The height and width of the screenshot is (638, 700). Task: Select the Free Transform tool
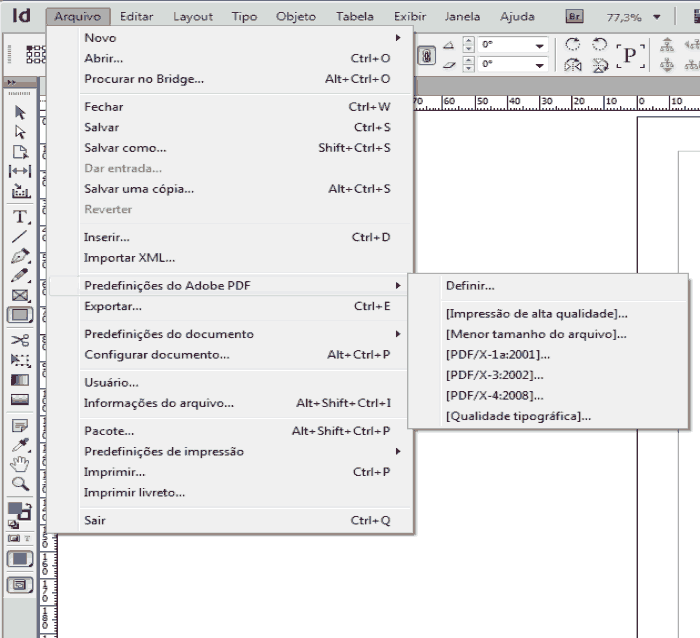[x=21, y=360]
